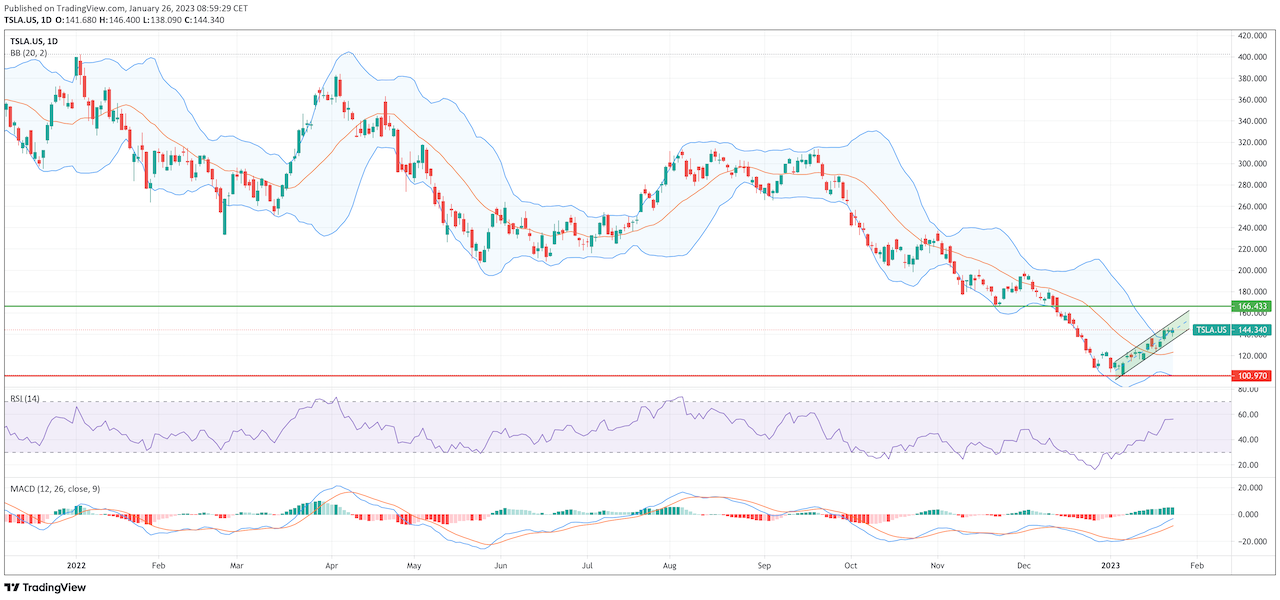Select the red support horizontal line

coord(600,376)
